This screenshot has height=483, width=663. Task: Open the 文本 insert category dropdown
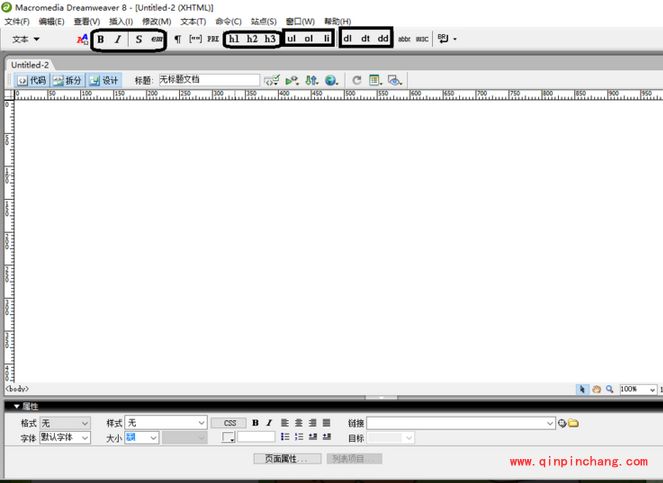pos(26,39)
